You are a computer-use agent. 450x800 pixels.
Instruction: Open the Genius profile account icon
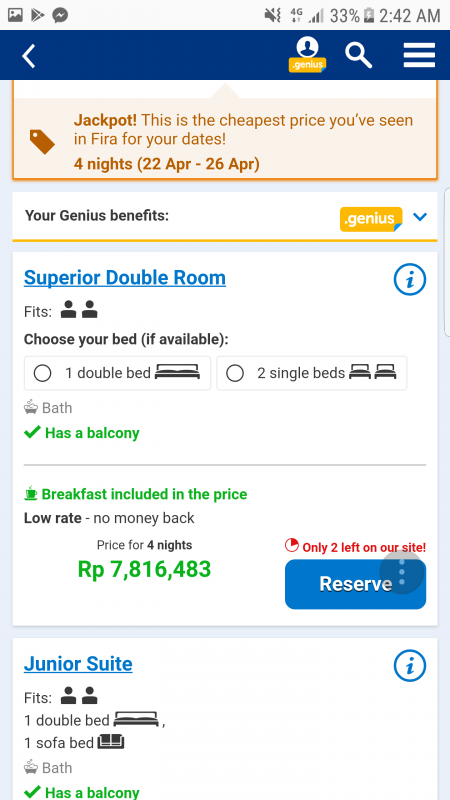(x=307, y=55)
